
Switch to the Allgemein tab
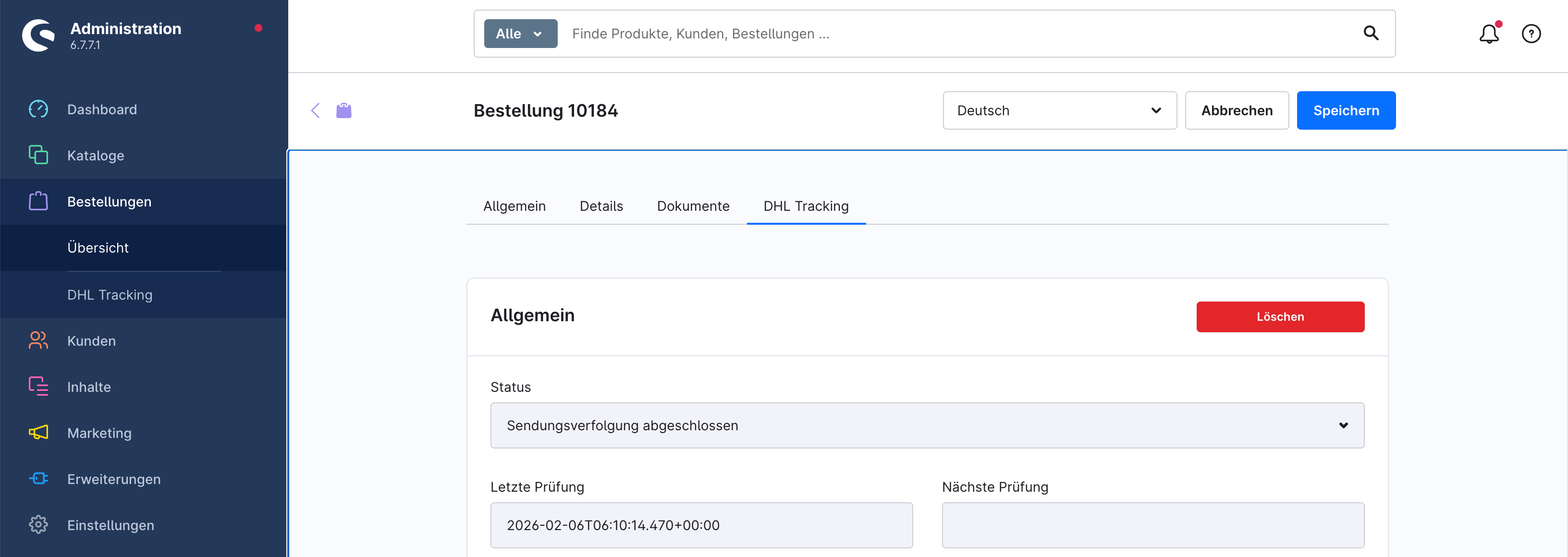[514, 206]
